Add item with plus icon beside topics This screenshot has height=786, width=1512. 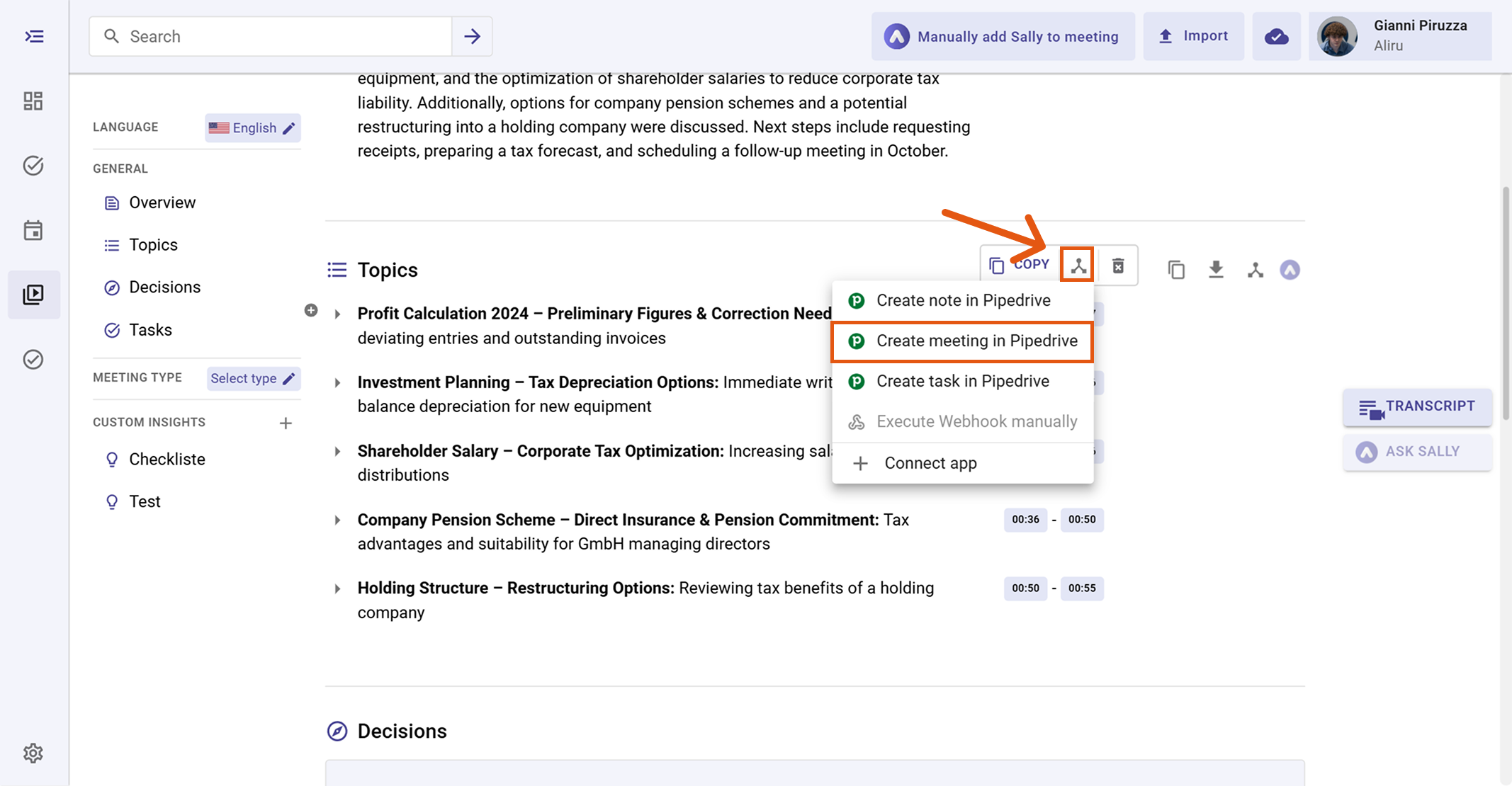(x=311, y=310)
